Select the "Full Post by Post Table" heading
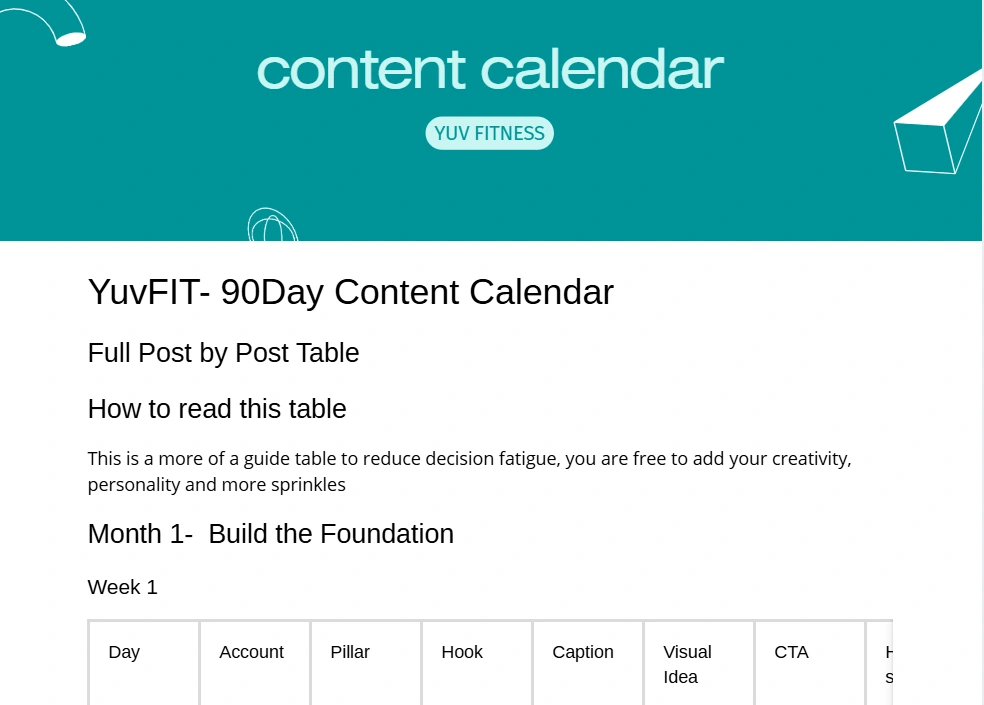Screen dimensions: 984x705 223,353
